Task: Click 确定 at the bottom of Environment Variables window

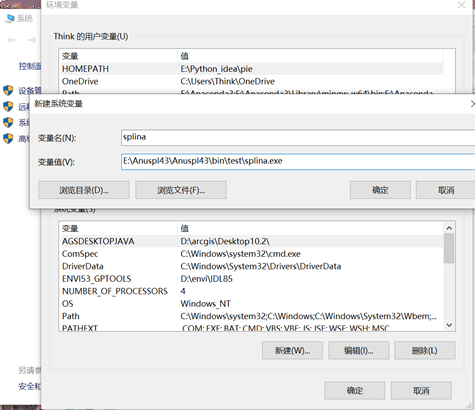Action: click(x=355, y=390)
